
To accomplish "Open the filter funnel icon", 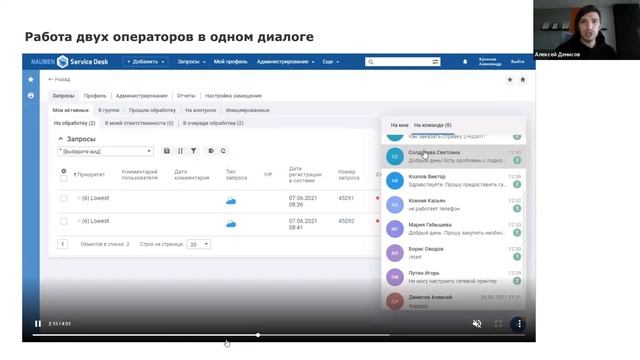I will point(193,151).
